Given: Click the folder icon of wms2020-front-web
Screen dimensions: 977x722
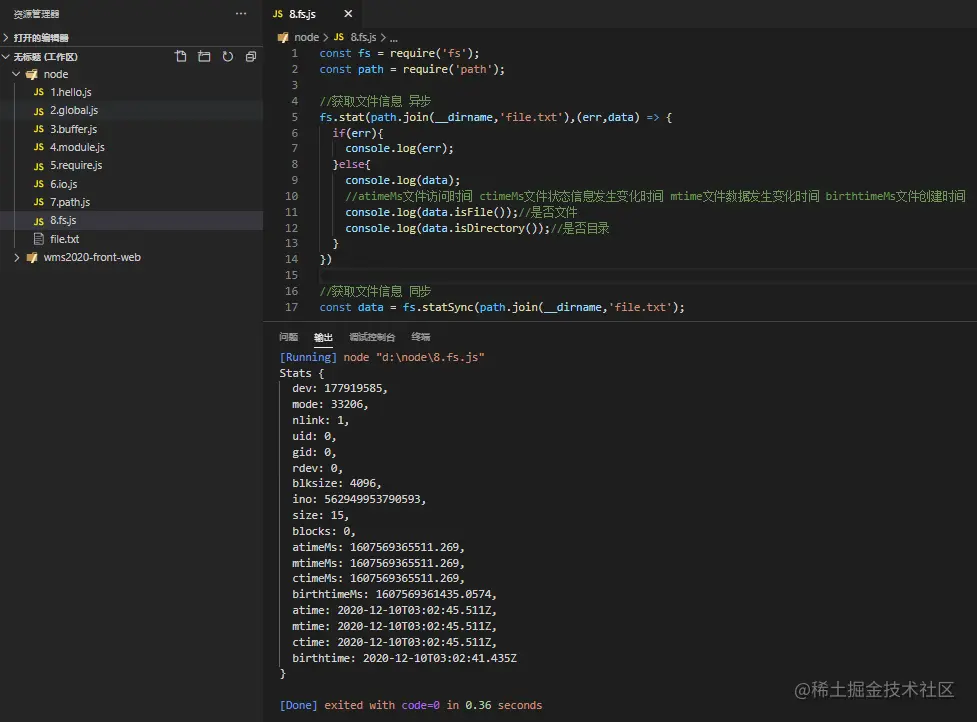Looking at the screenshot, I should [32, 257].
